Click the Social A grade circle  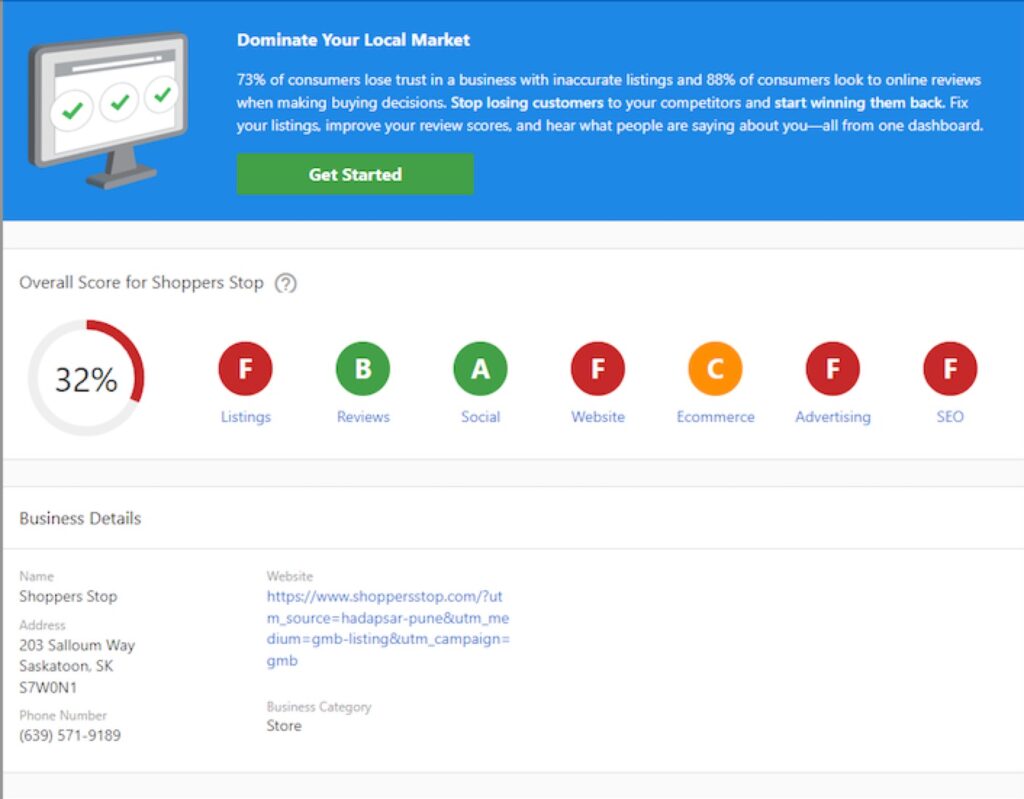tap(481, 368)
